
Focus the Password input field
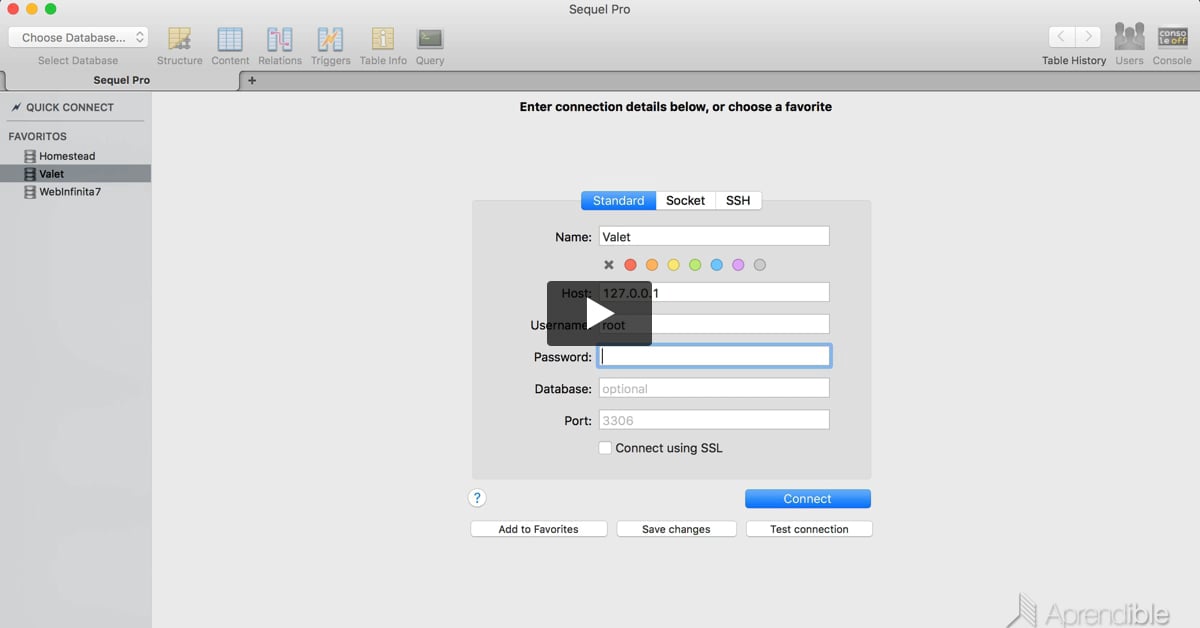[x=714, y=356]
